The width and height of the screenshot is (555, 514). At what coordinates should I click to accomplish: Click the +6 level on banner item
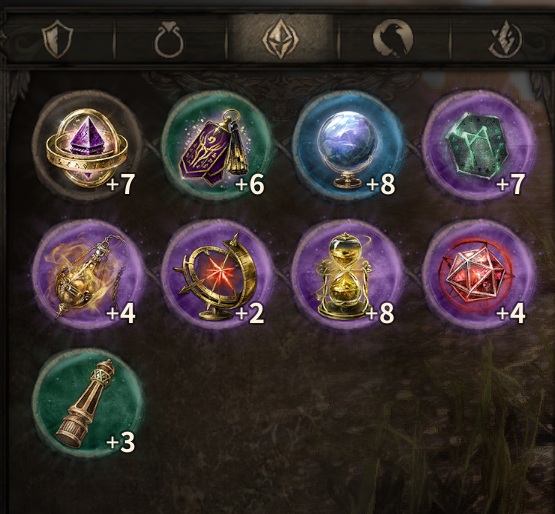(250, 184)
